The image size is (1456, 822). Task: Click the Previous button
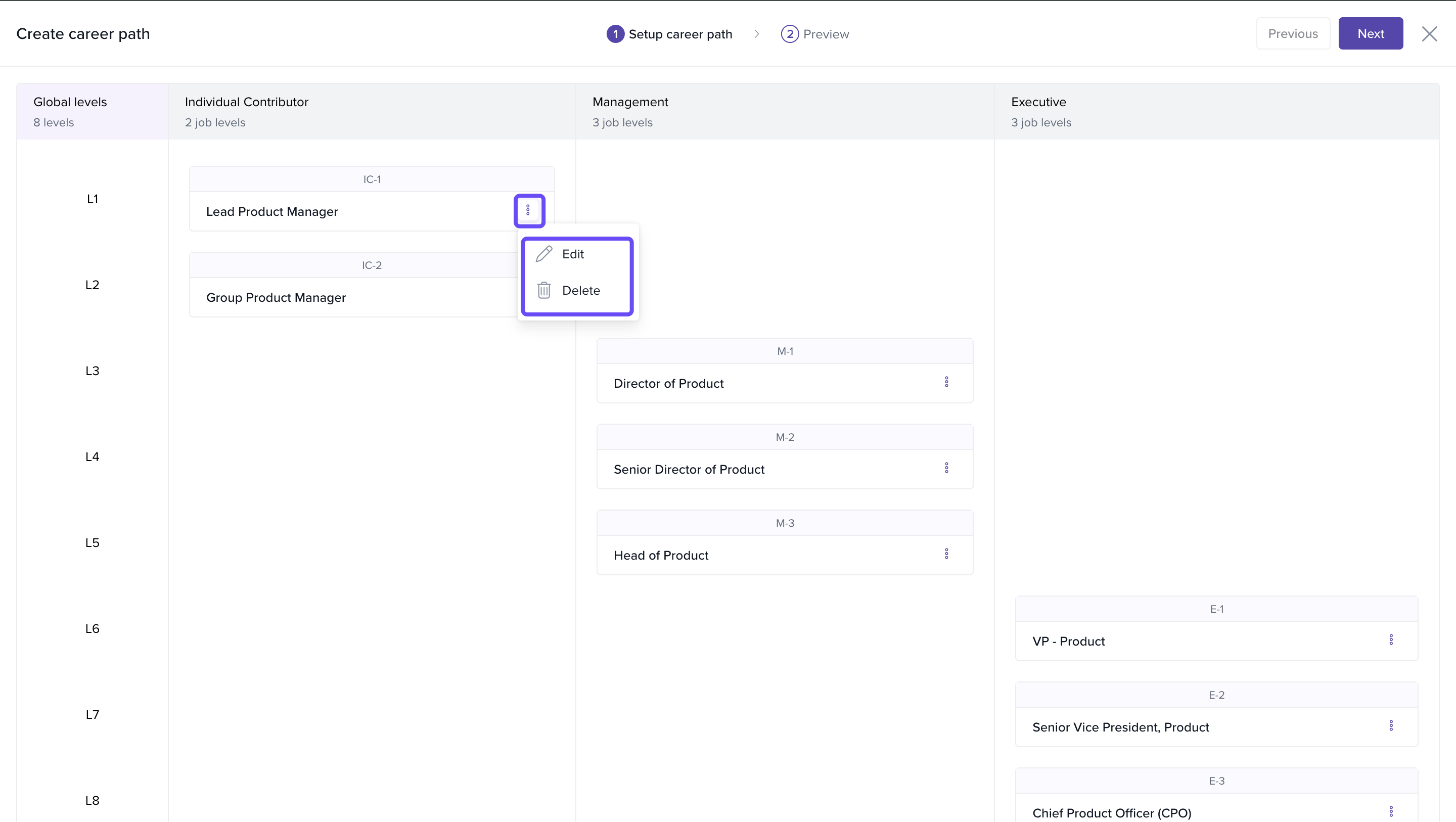(x=1293, y=33)
